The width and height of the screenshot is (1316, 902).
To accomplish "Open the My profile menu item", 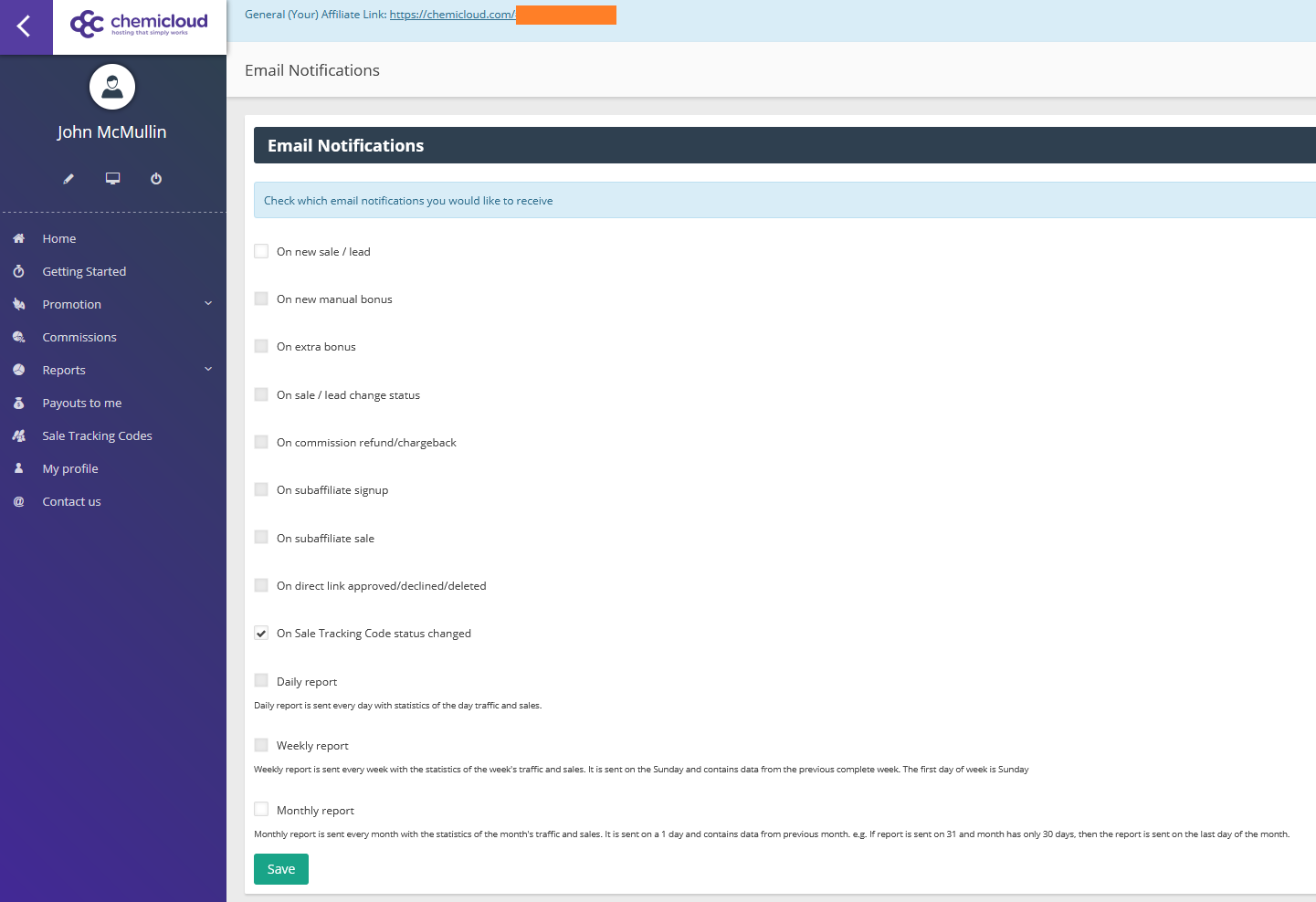I will click(x=70, y=468).
